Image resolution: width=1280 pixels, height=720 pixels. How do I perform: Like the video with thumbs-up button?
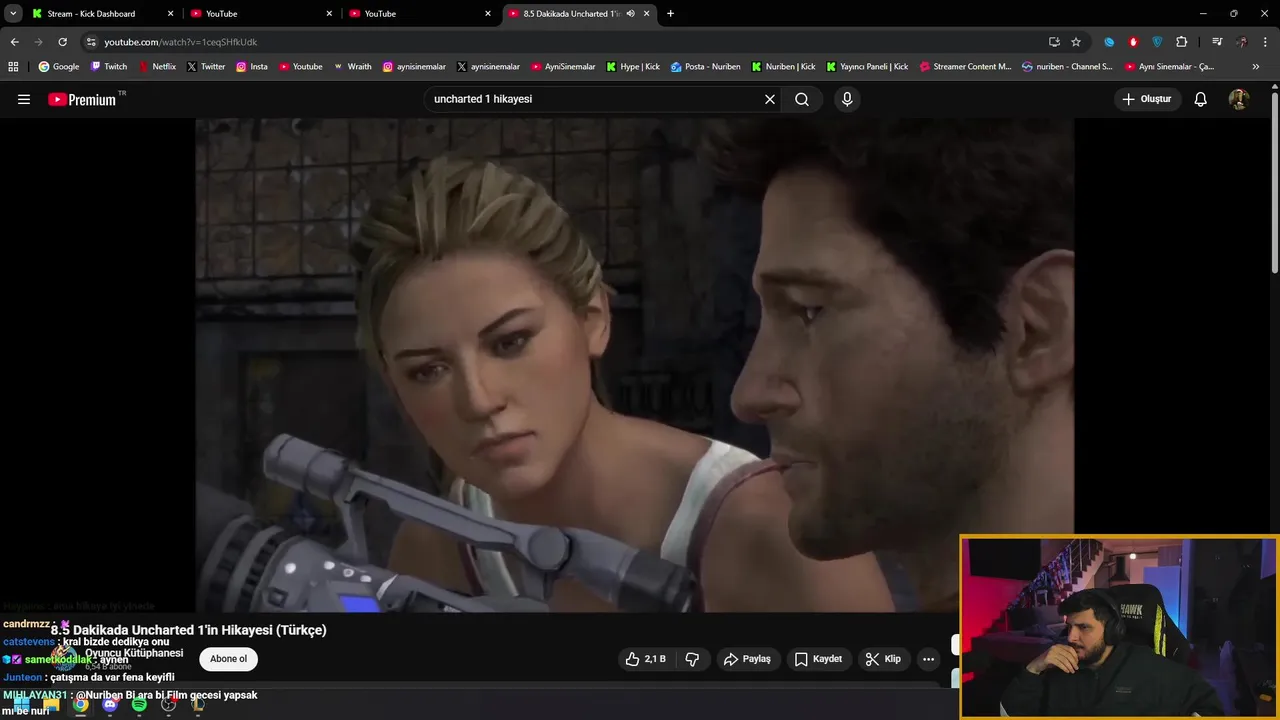coord(645,659)
